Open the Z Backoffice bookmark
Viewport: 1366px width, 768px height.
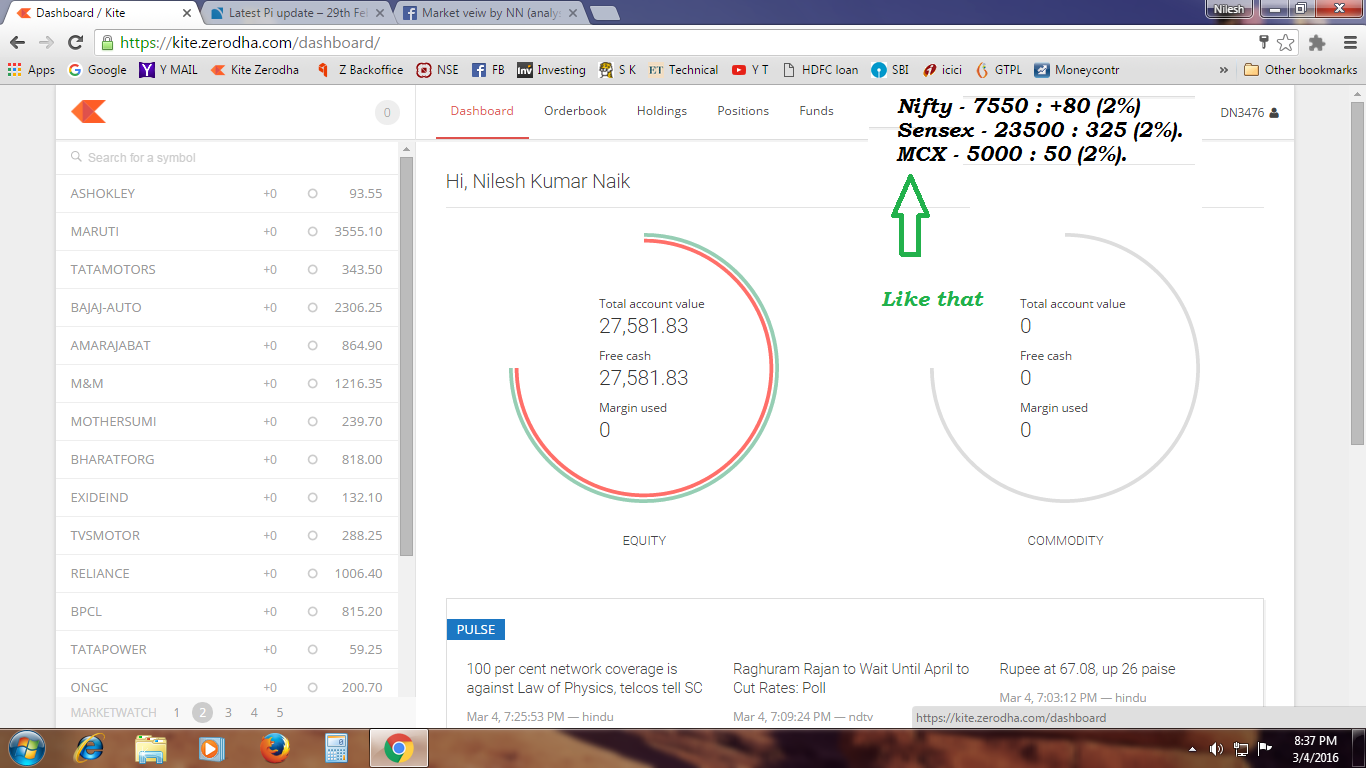click(x=359, y=70)
